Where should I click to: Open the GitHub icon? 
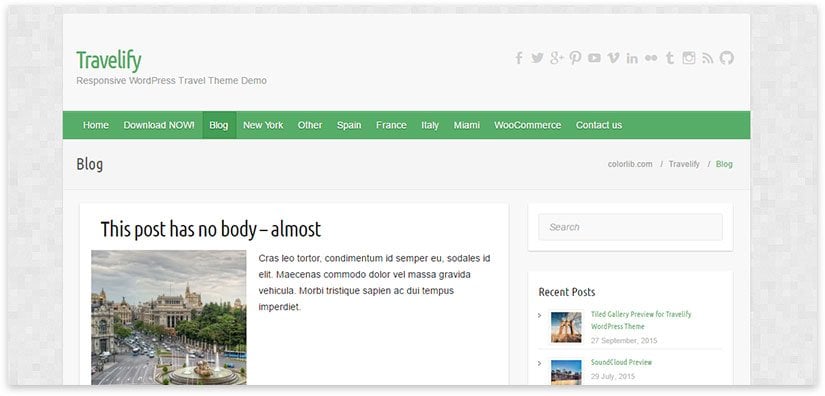coord(727,58)
